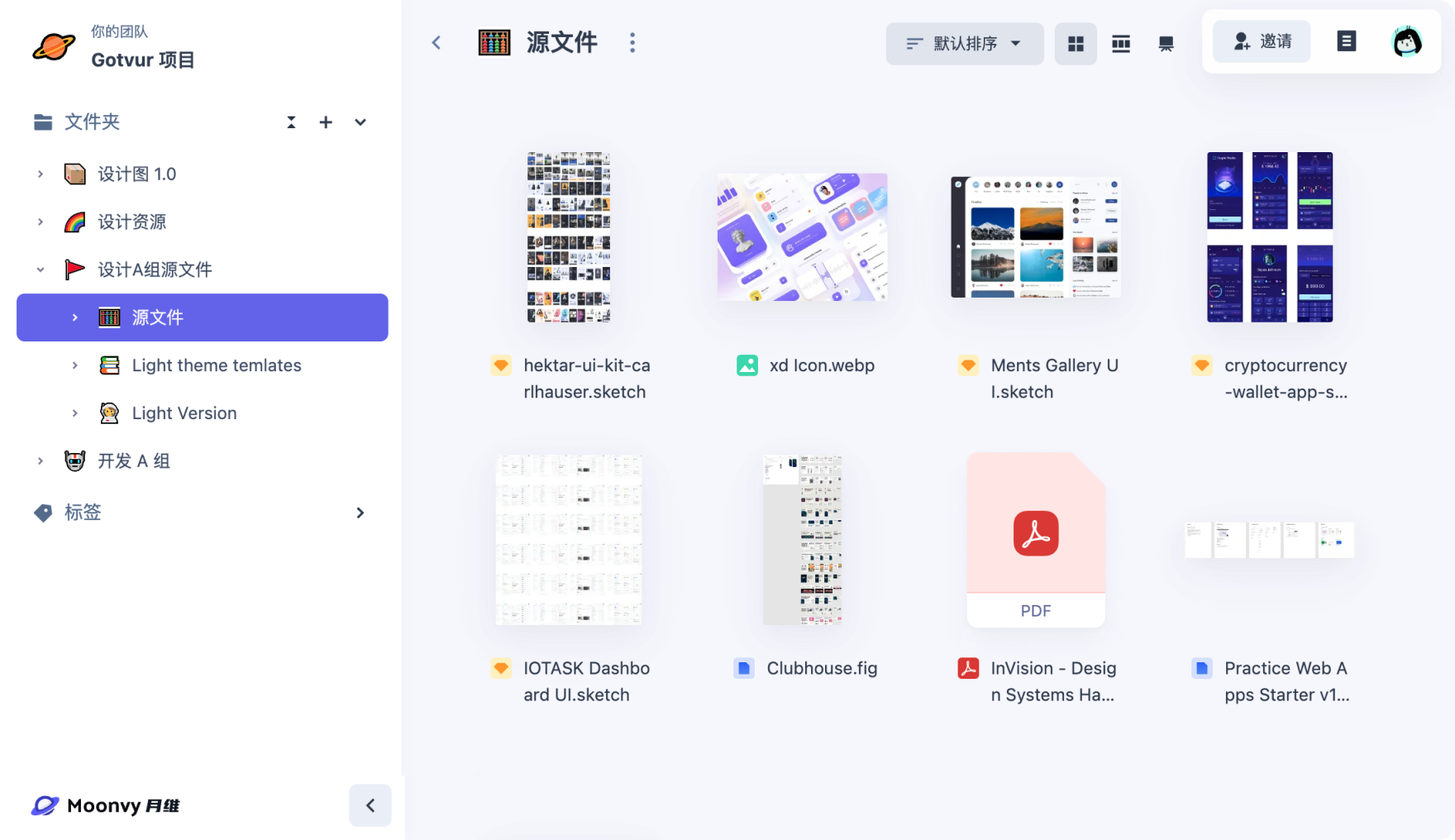This screenshot has width=1455, height=840.
Task: Collapse all folders using the collapse icon
Action: tap(291, 122)
